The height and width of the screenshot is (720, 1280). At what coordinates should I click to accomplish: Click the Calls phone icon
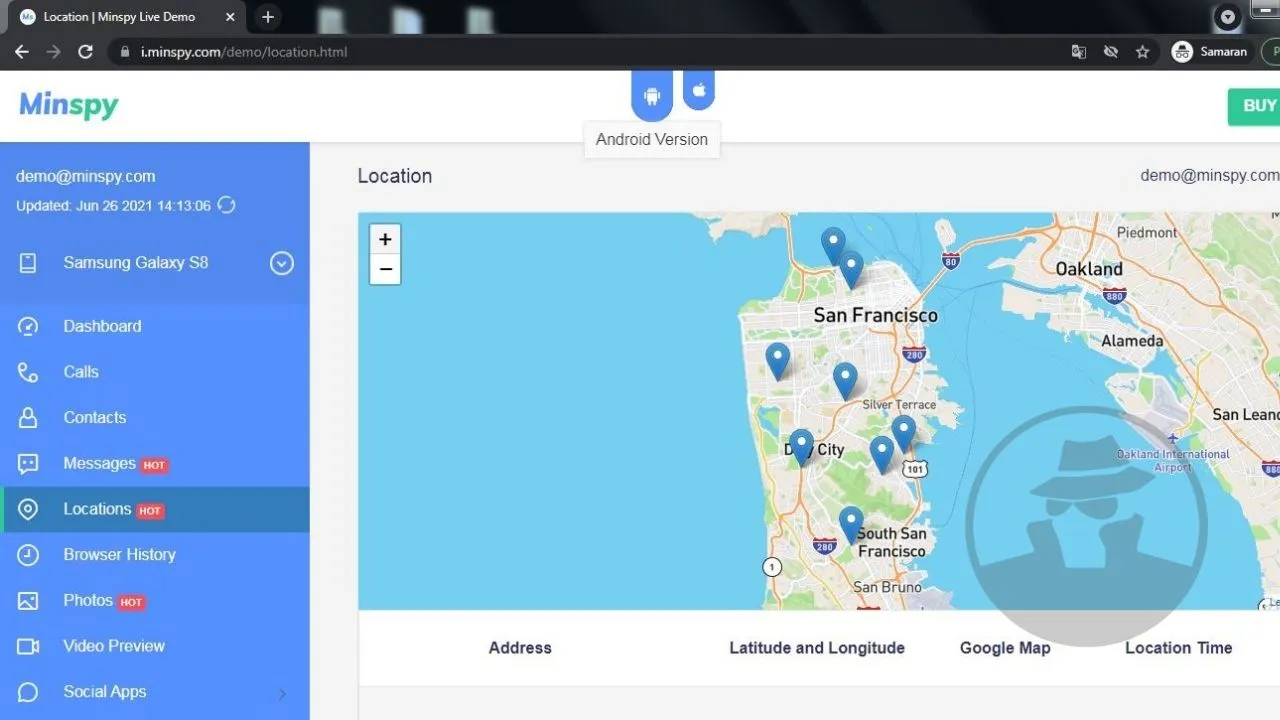coord(28,372)
